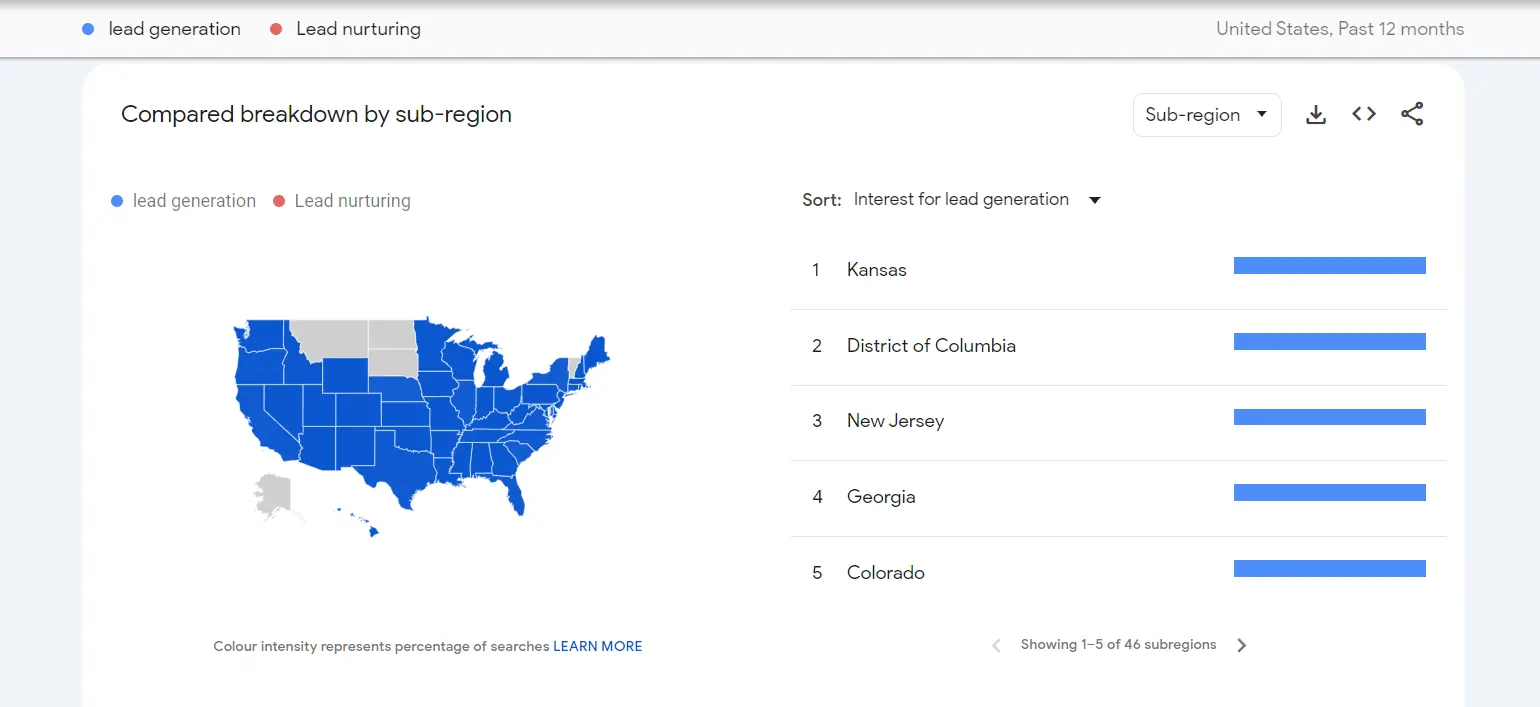Expand the Sub-region selector chevron
The height and width of the screenshot is (707, 1540).
coord(1262,114)
